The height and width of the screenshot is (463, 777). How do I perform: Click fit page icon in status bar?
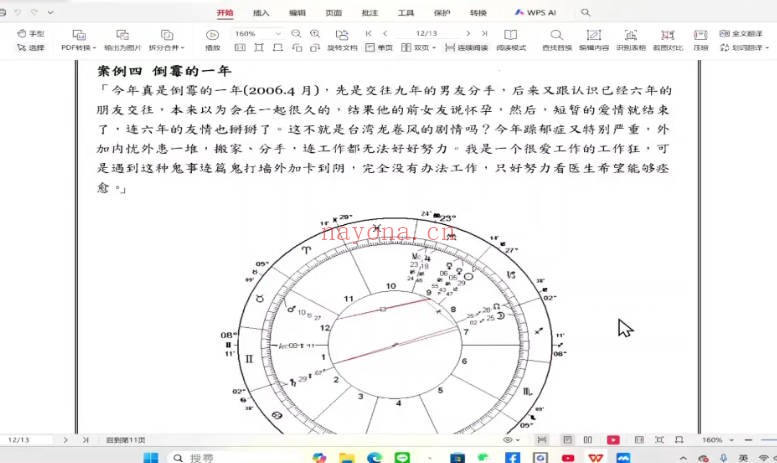[x=659, y=440]
